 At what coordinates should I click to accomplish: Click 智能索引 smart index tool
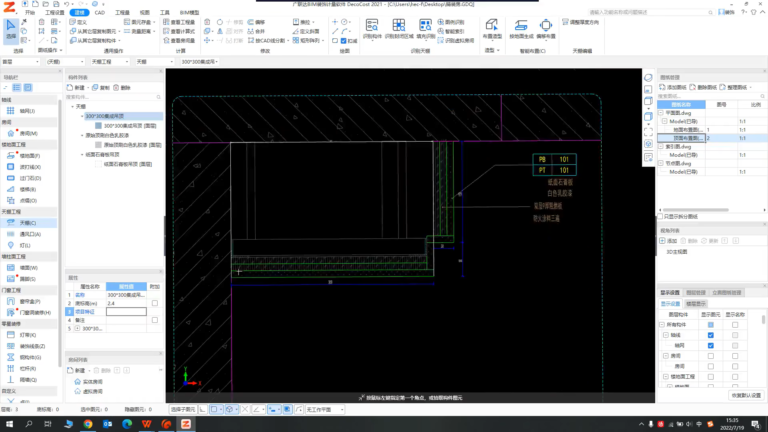click(x=451, y=31)
